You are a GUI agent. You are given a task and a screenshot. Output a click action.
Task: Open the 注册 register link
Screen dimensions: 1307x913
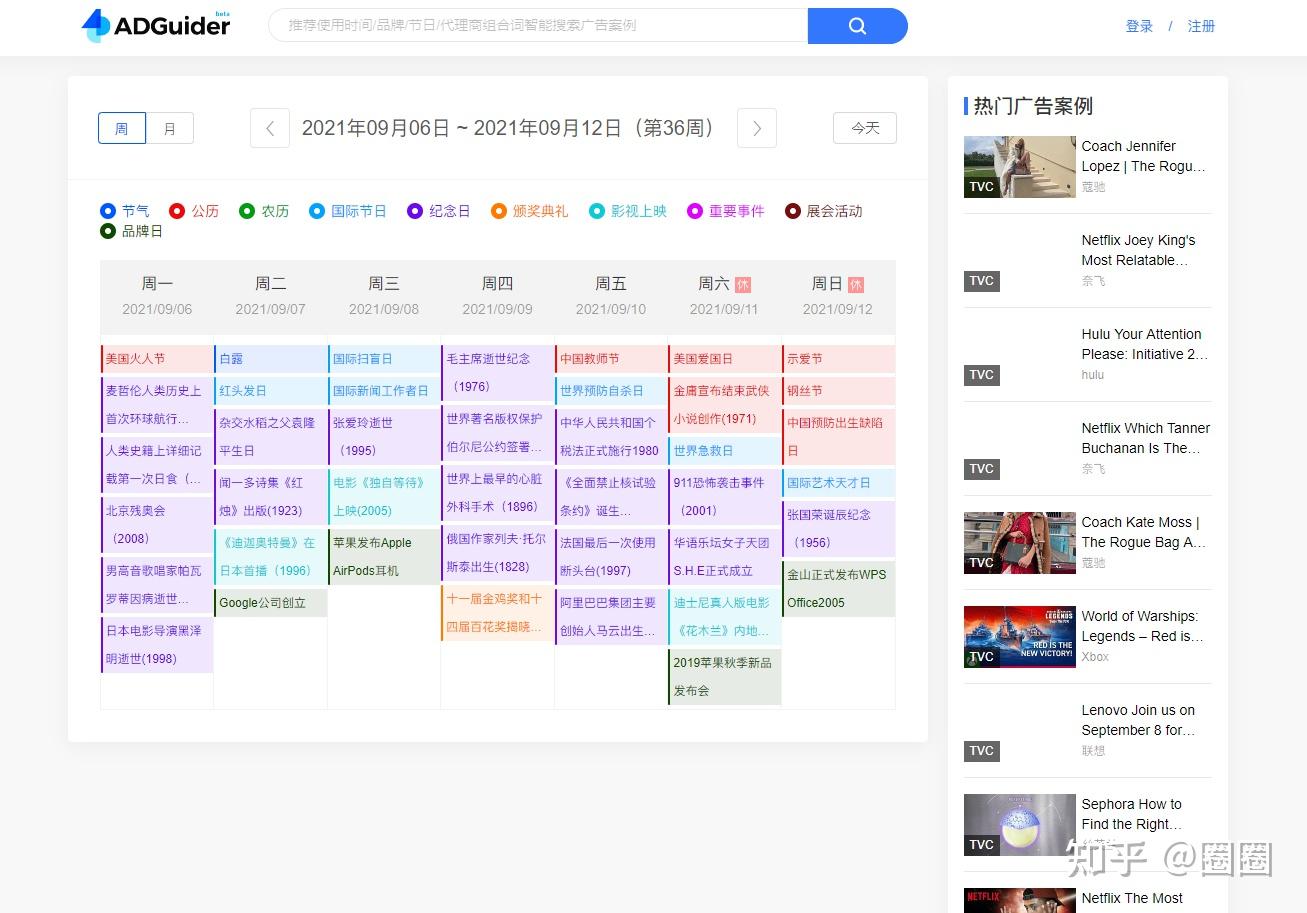click(1201, 26)
